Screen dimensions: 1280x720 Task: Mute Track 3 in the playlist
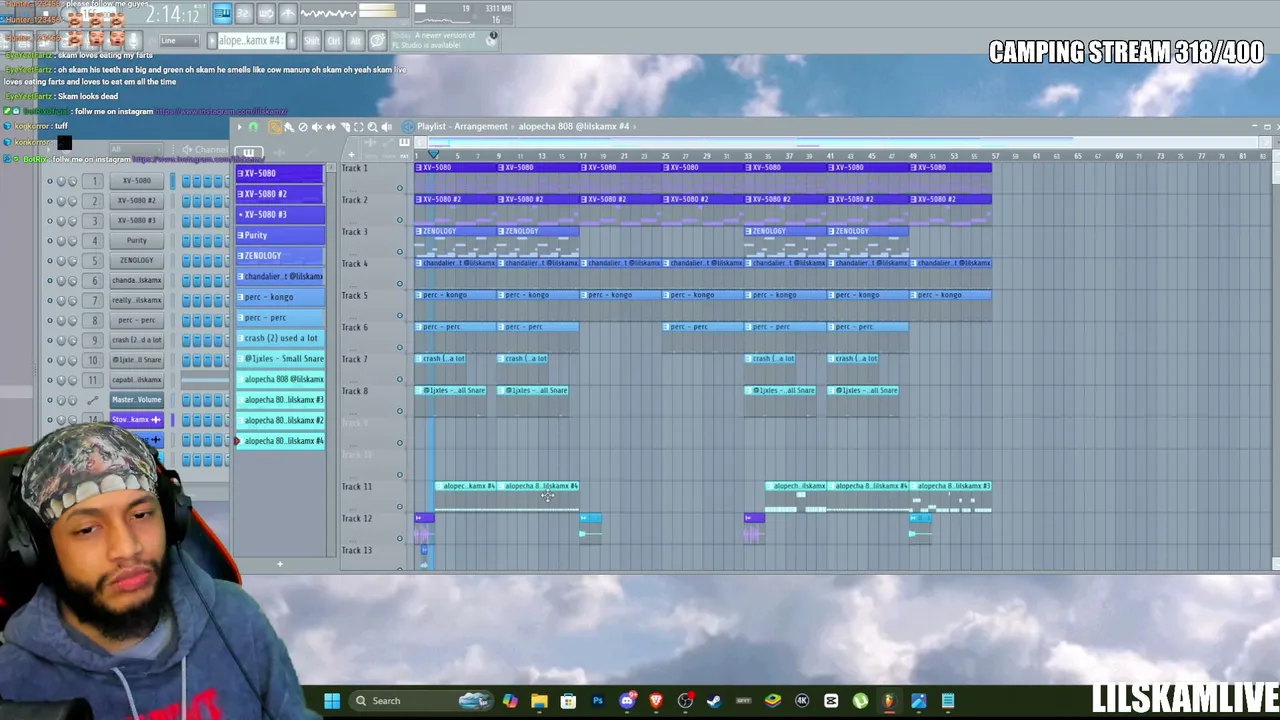(x=400, y=252)
